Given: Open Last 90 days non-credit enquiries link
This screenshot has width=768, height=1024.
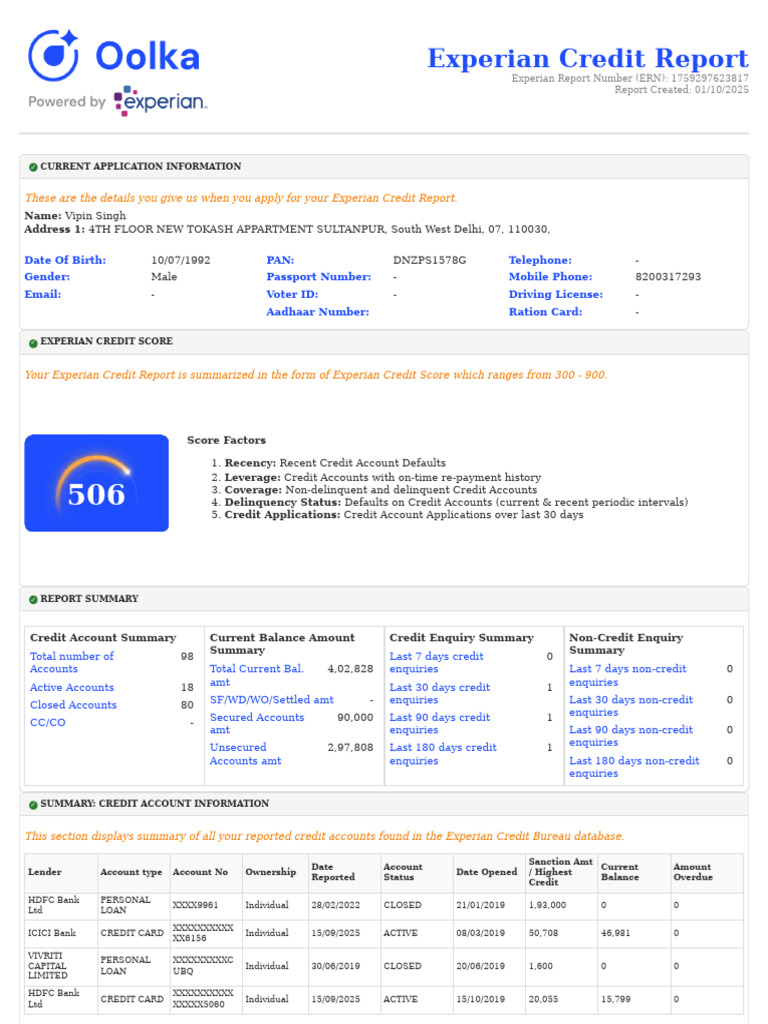Looking at the screenshot, I should coord(631,735).
